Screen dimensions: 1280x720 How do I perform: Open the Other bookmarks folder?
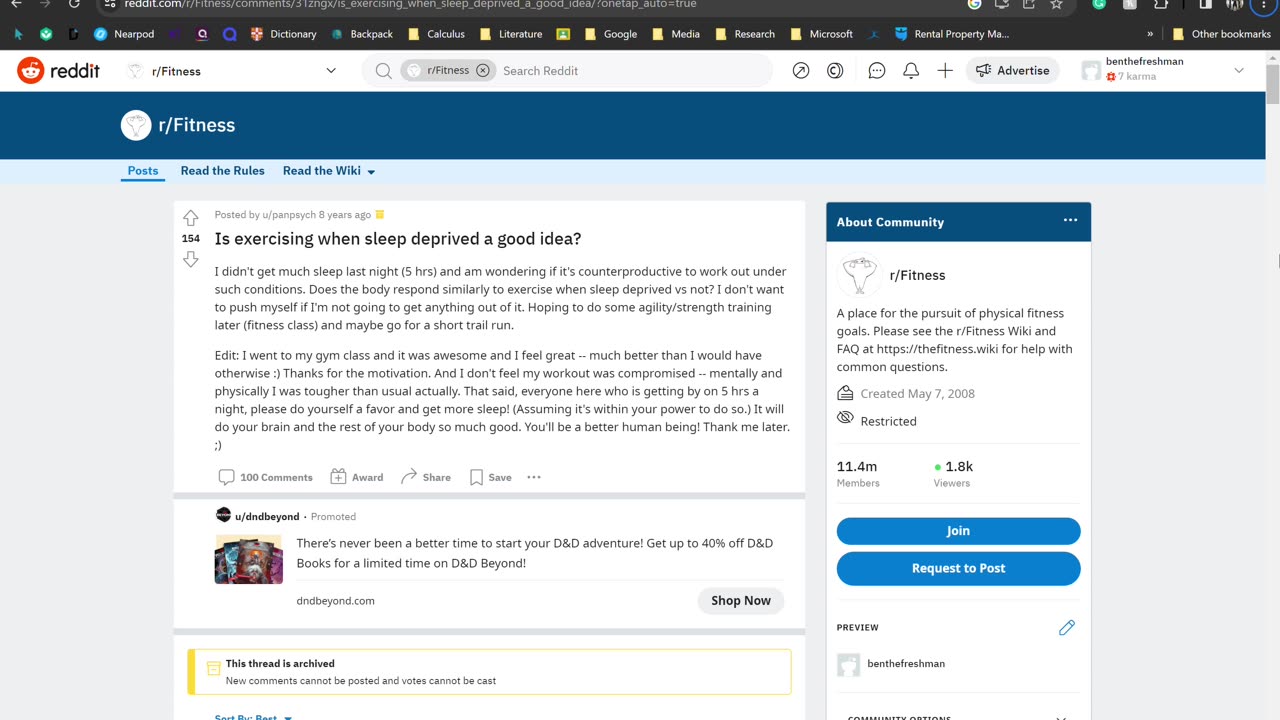(x=1221, y=34)
